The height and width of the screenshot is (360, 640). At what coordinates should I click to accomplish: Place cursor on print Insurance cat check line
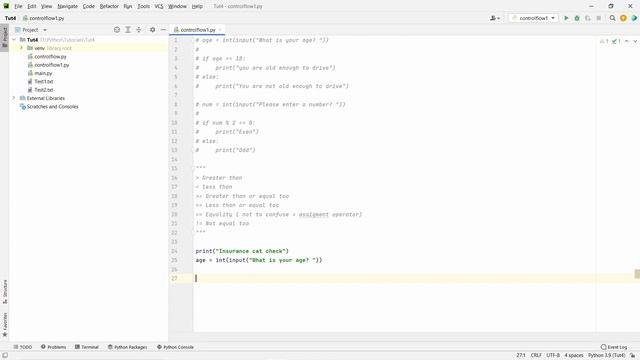coord(242,251)
